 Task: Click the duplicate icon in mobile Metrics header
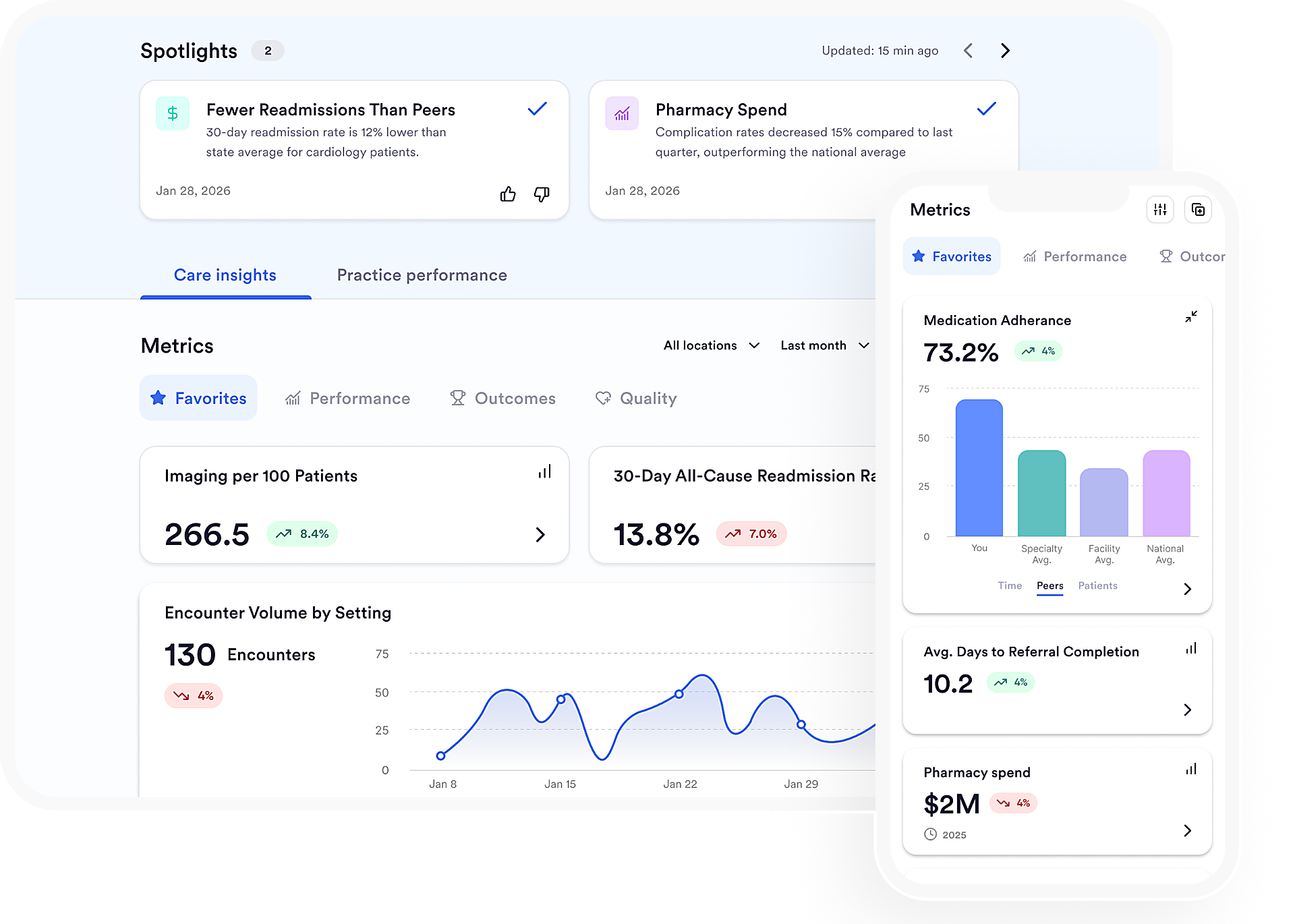(x=1198, y=210)
